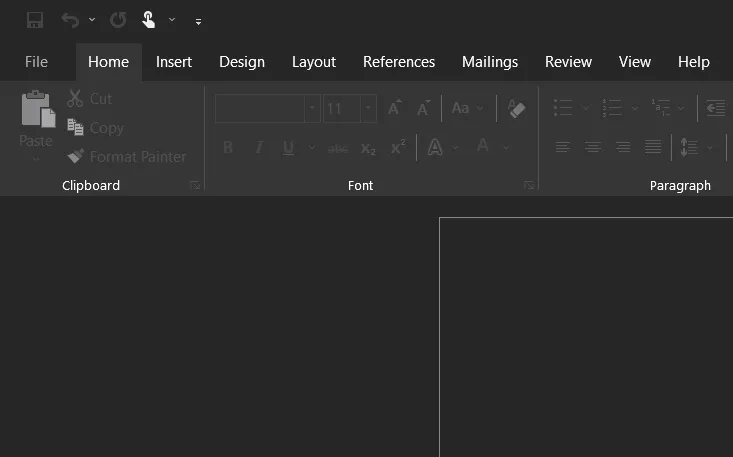Click the Redo icon
The height and width of the screenshot is (457, 733).
118,20
